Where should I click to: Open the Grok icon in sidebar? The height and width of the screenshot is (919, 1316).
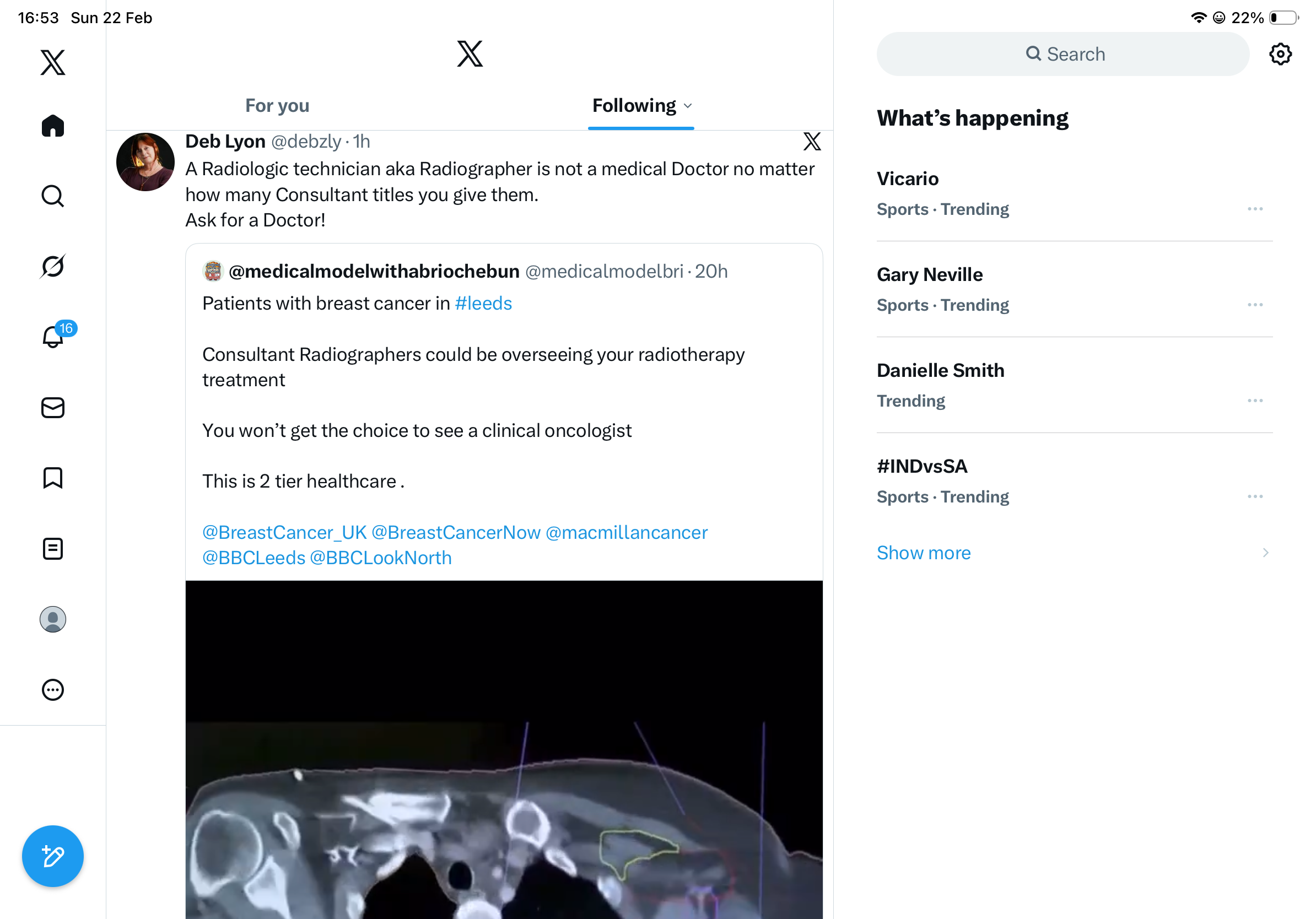(53, 267)
